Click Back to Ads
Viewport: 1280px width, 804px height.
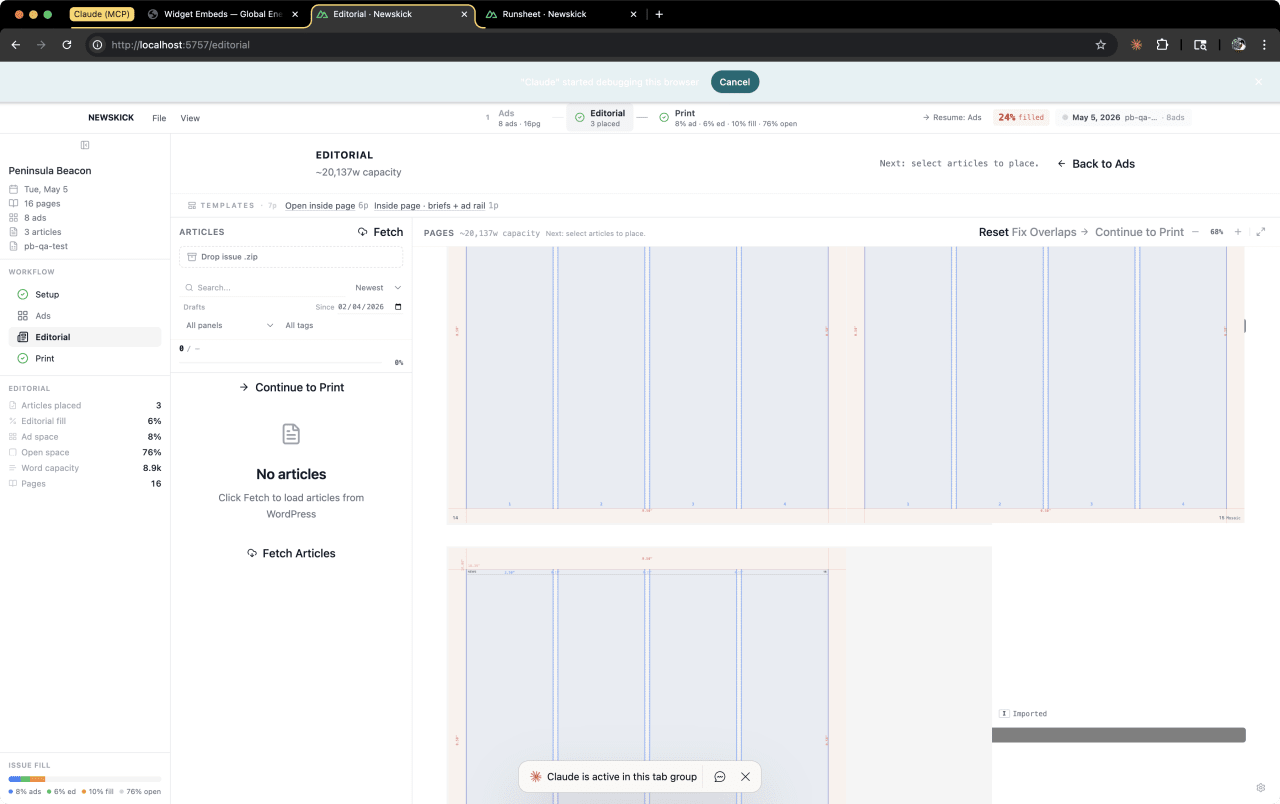(1096, 164)
